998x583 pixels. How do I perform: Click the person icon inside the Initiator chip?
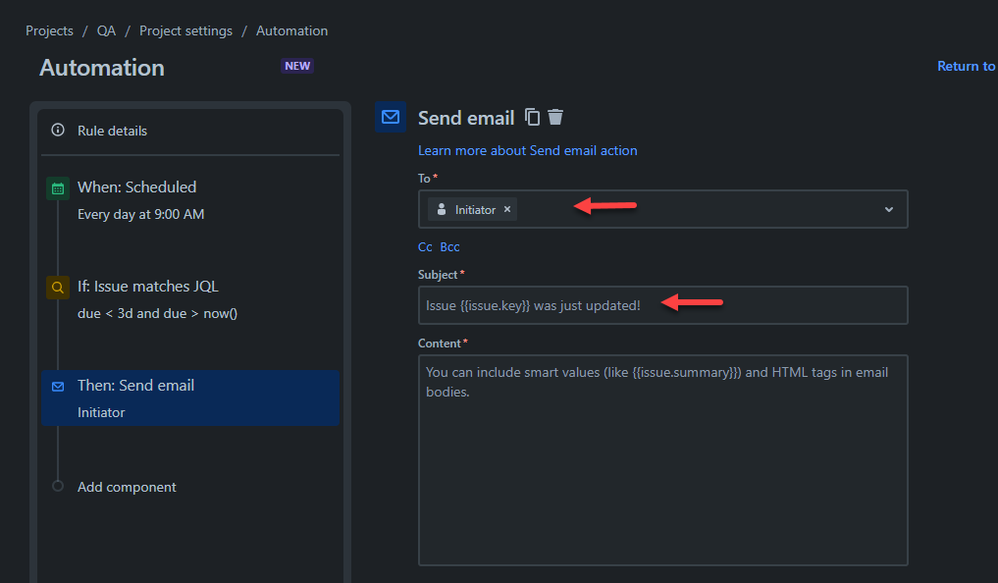(442, 209)
